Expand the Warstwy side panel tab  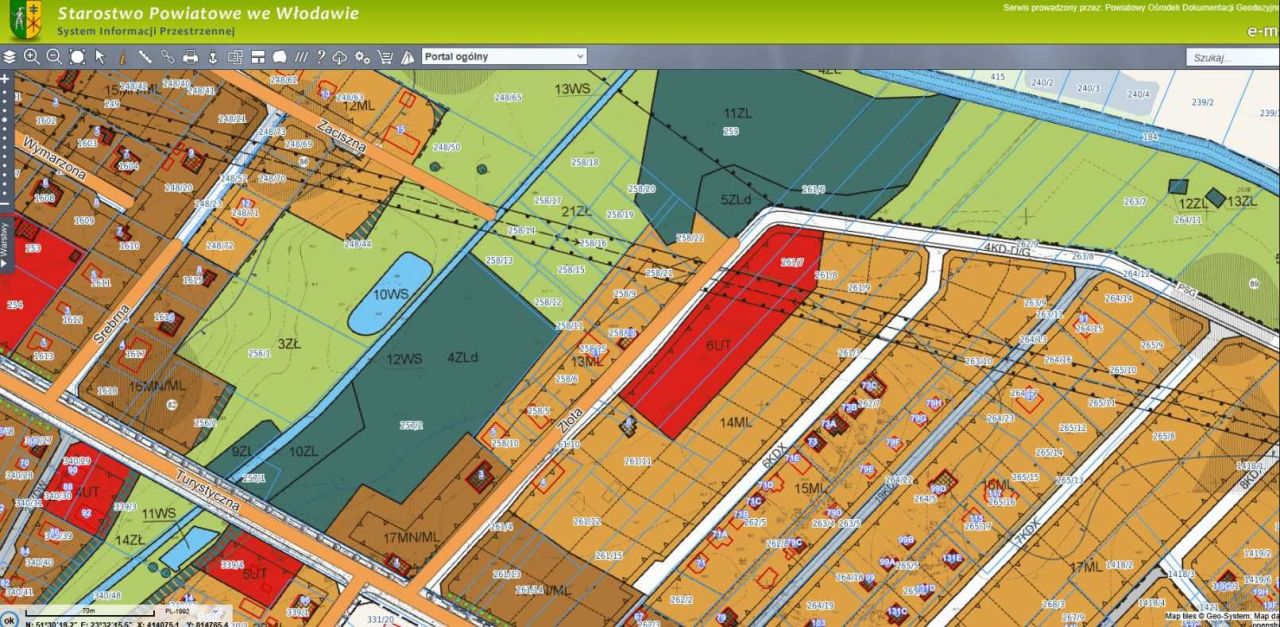[x=4, y=243]
